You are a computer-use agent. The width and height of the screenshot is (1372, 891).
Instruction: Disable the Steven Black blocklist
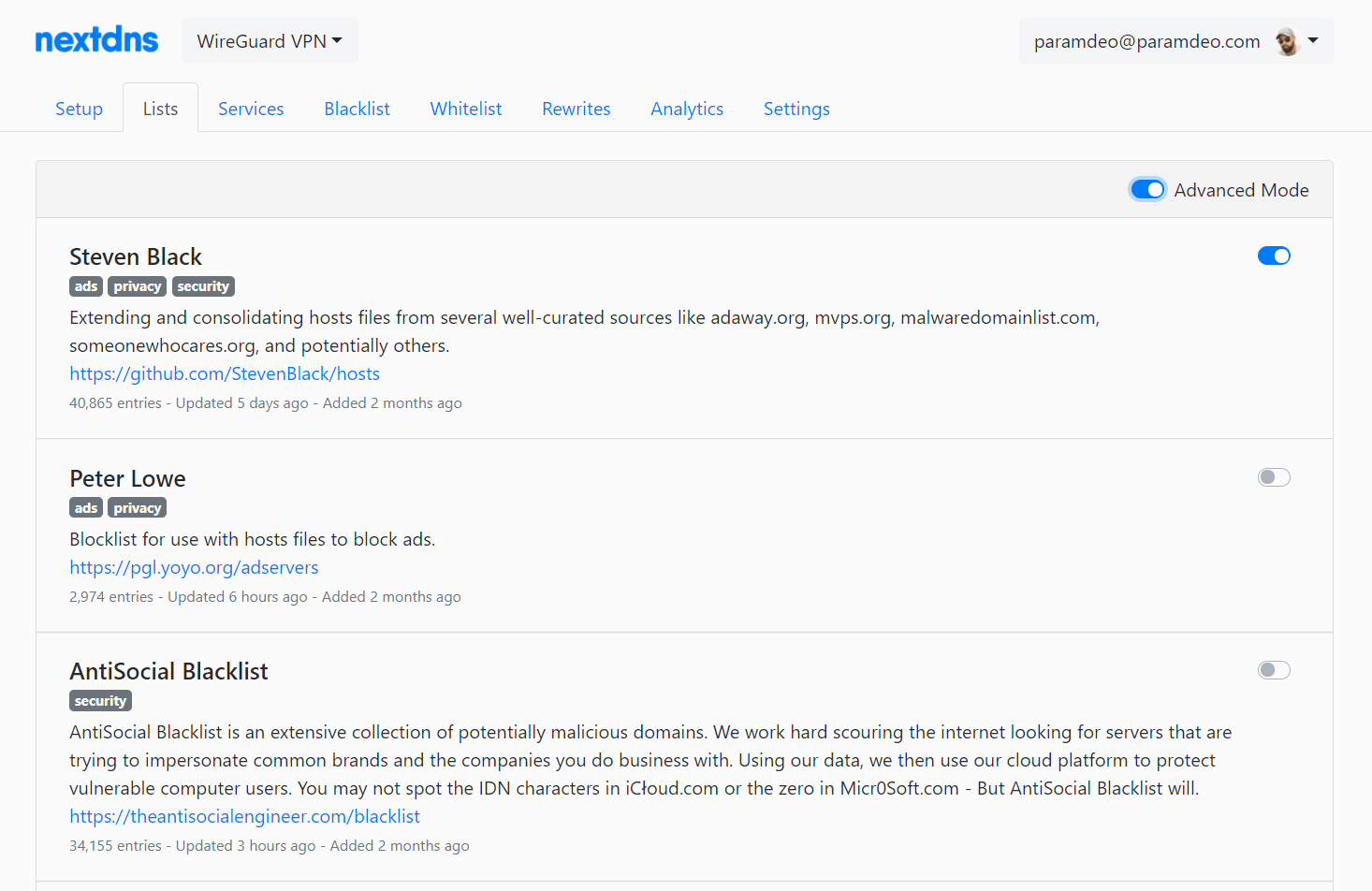1274,256
